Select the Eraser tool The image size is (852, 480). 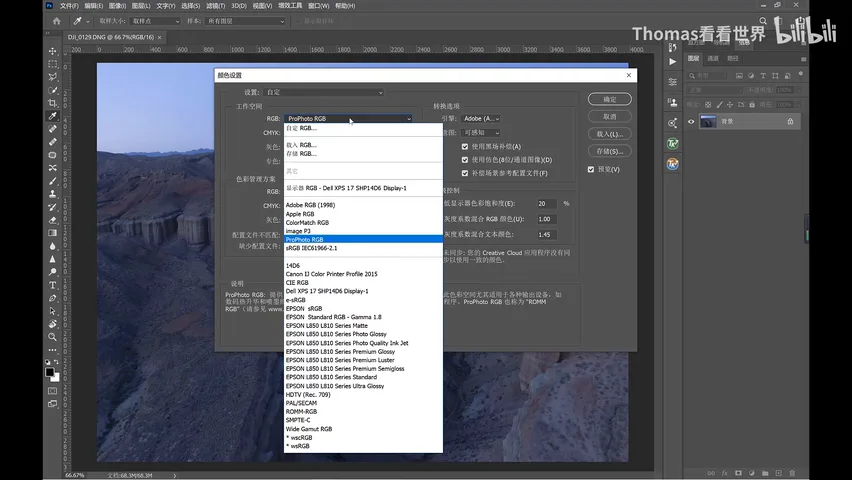53,220
